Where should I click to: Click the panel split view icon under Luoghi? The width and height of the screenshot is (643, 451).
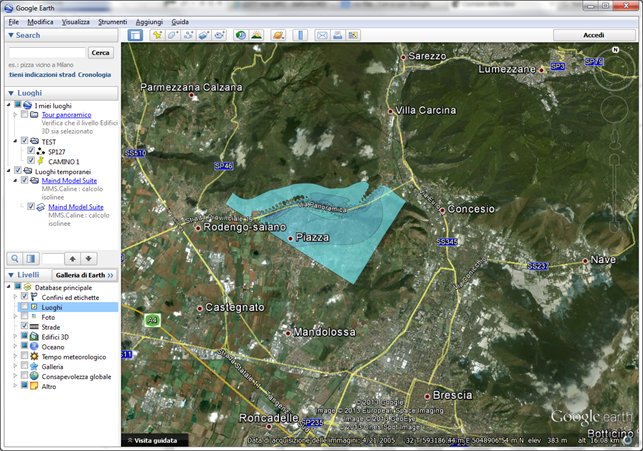31,259
